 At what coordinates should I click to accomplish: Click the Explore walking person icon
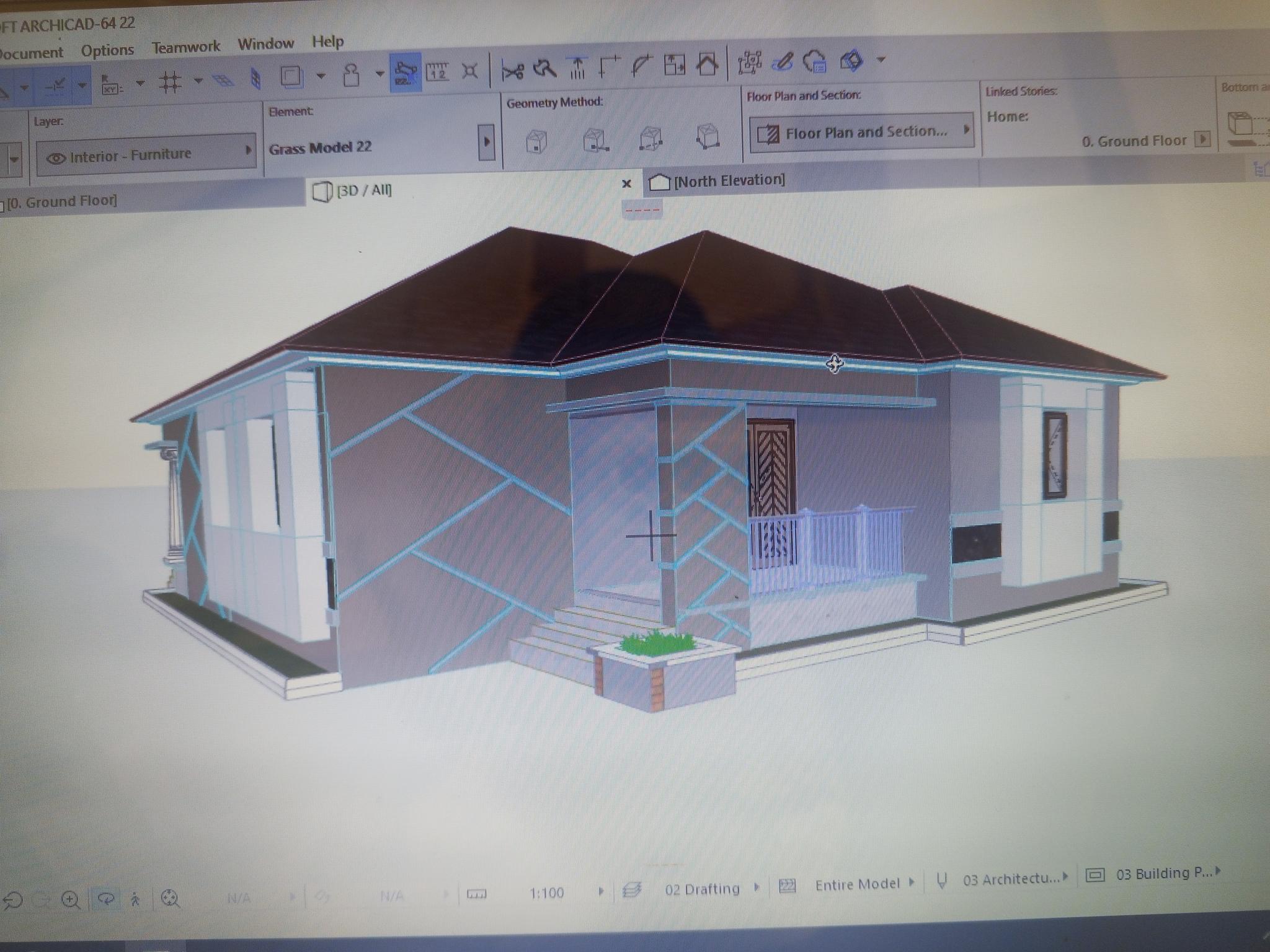tap(136, 899)
